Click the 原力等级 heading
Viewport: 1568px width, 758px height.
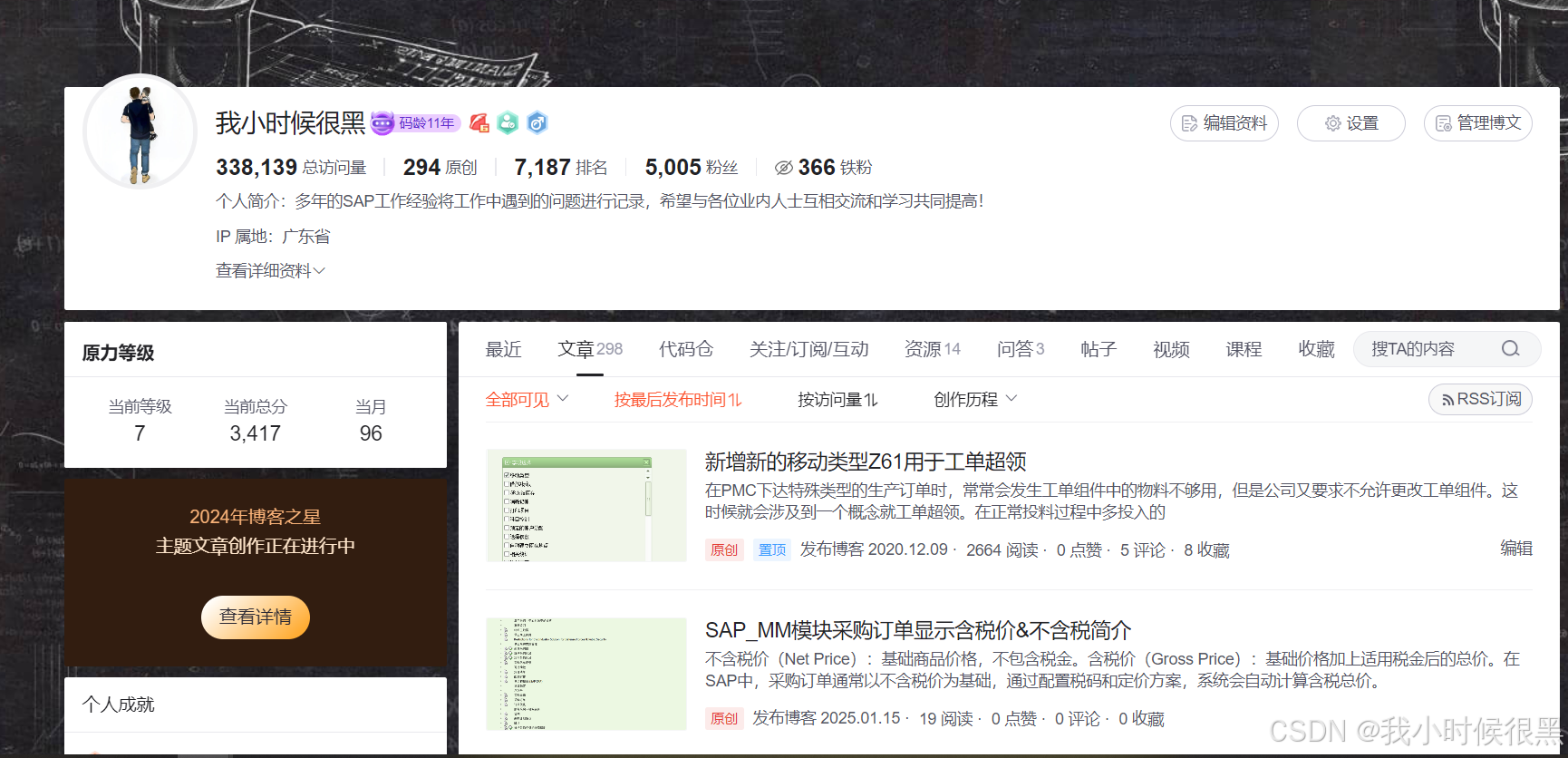pos(118,353)
